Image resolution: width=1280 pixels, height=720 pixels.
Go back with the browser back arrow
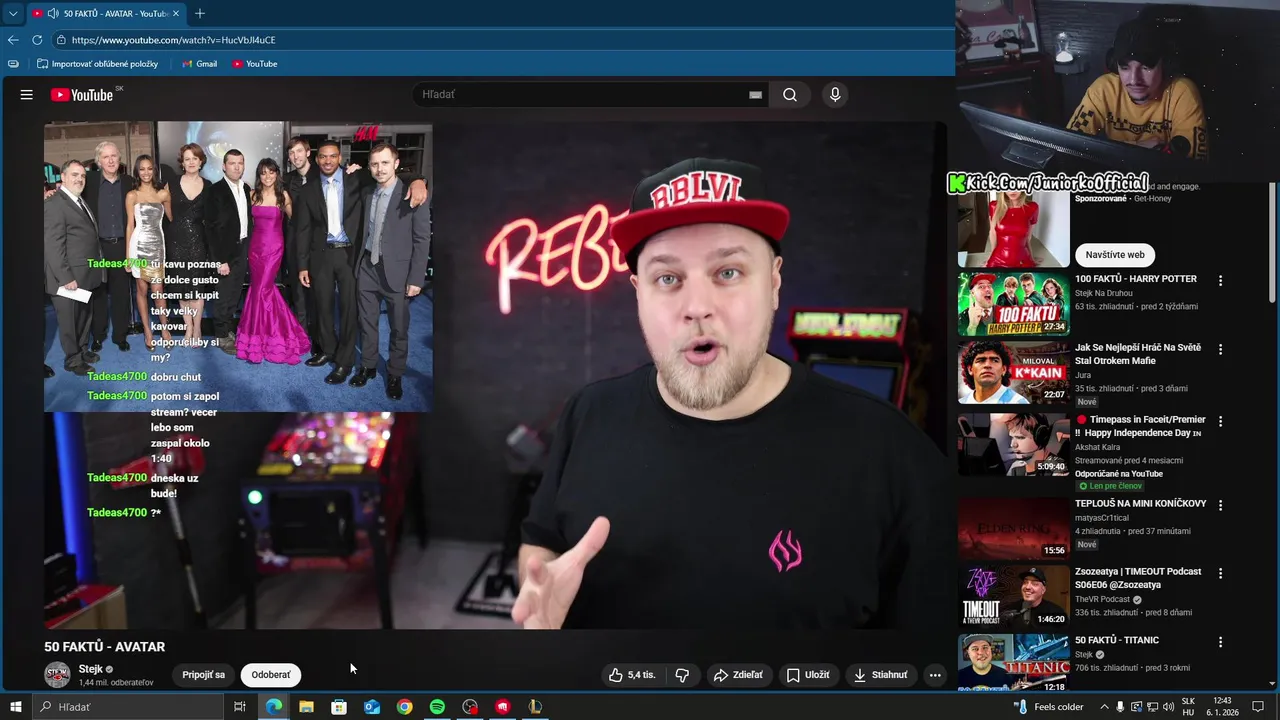(13, 40)
